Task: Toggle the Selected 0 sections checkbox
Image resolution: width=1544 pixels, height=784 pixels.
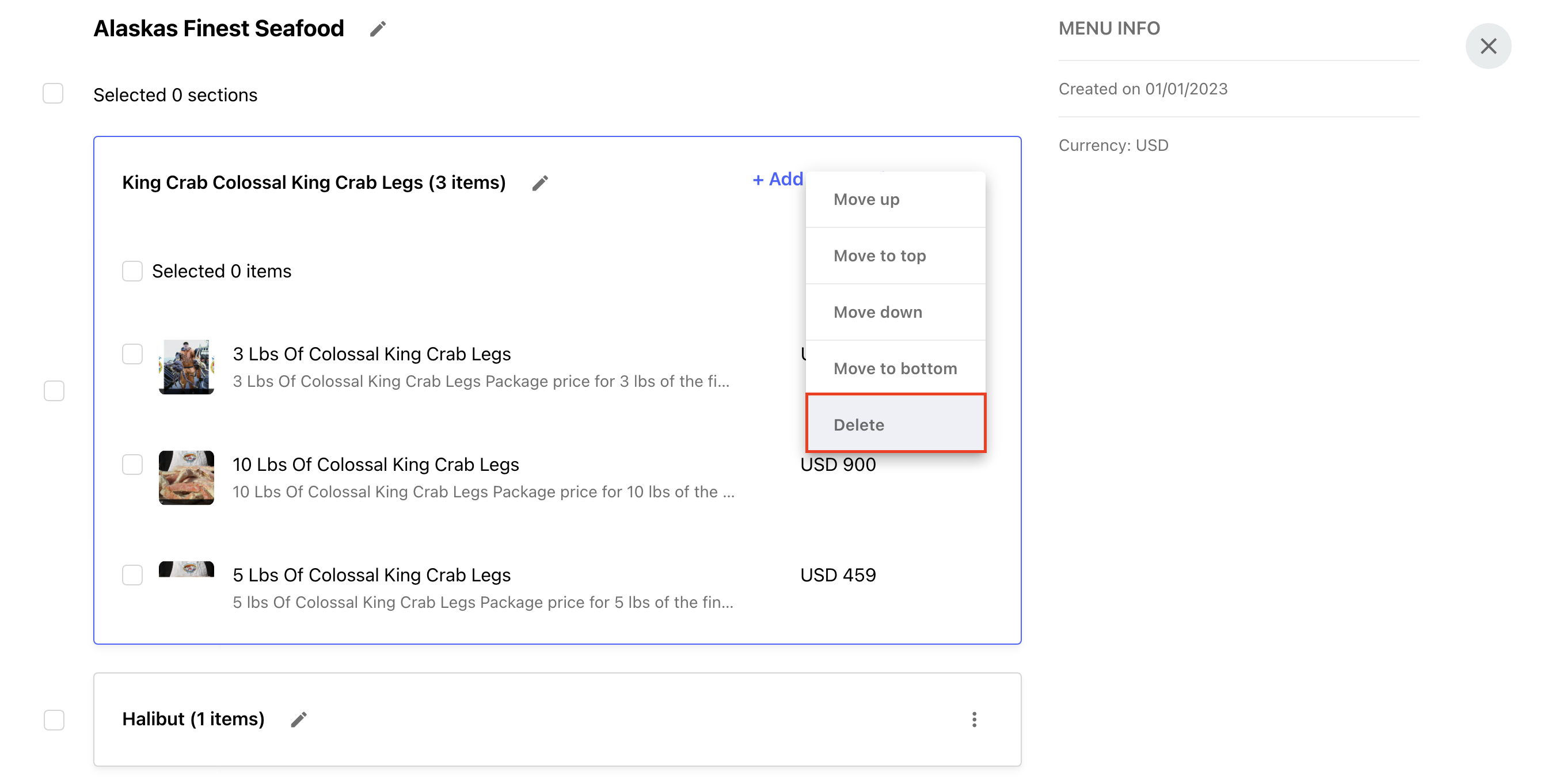Action: [x=54, y=93]
